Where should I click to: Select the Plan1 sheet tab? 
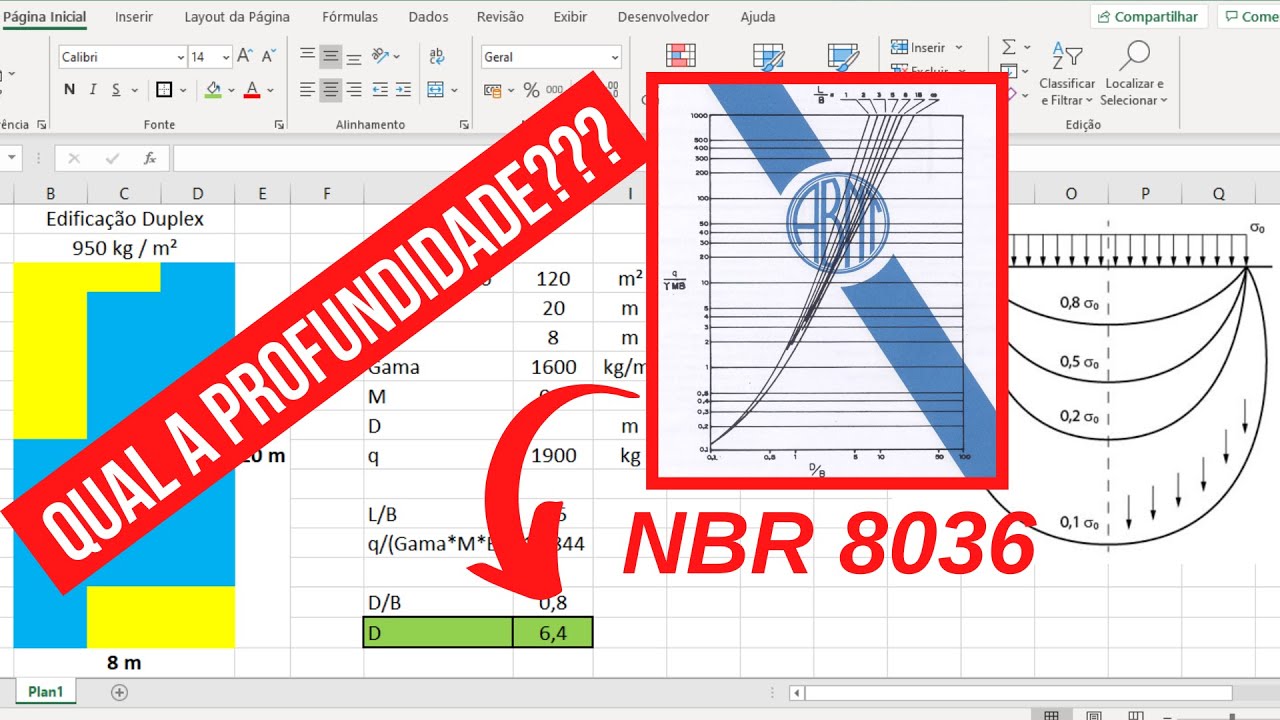pos(45,691)
